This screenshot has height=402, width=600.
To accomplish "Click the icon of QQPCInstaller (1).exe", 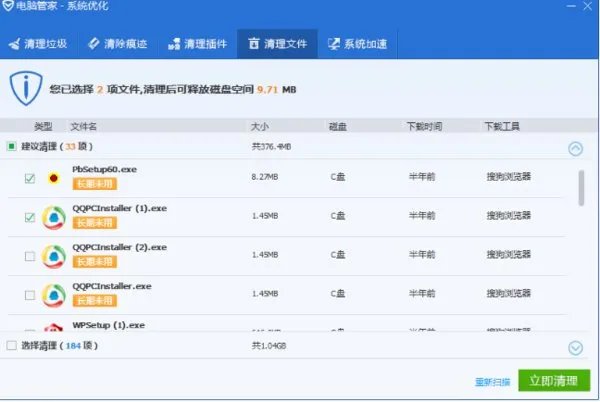I will tap(54, 217).
